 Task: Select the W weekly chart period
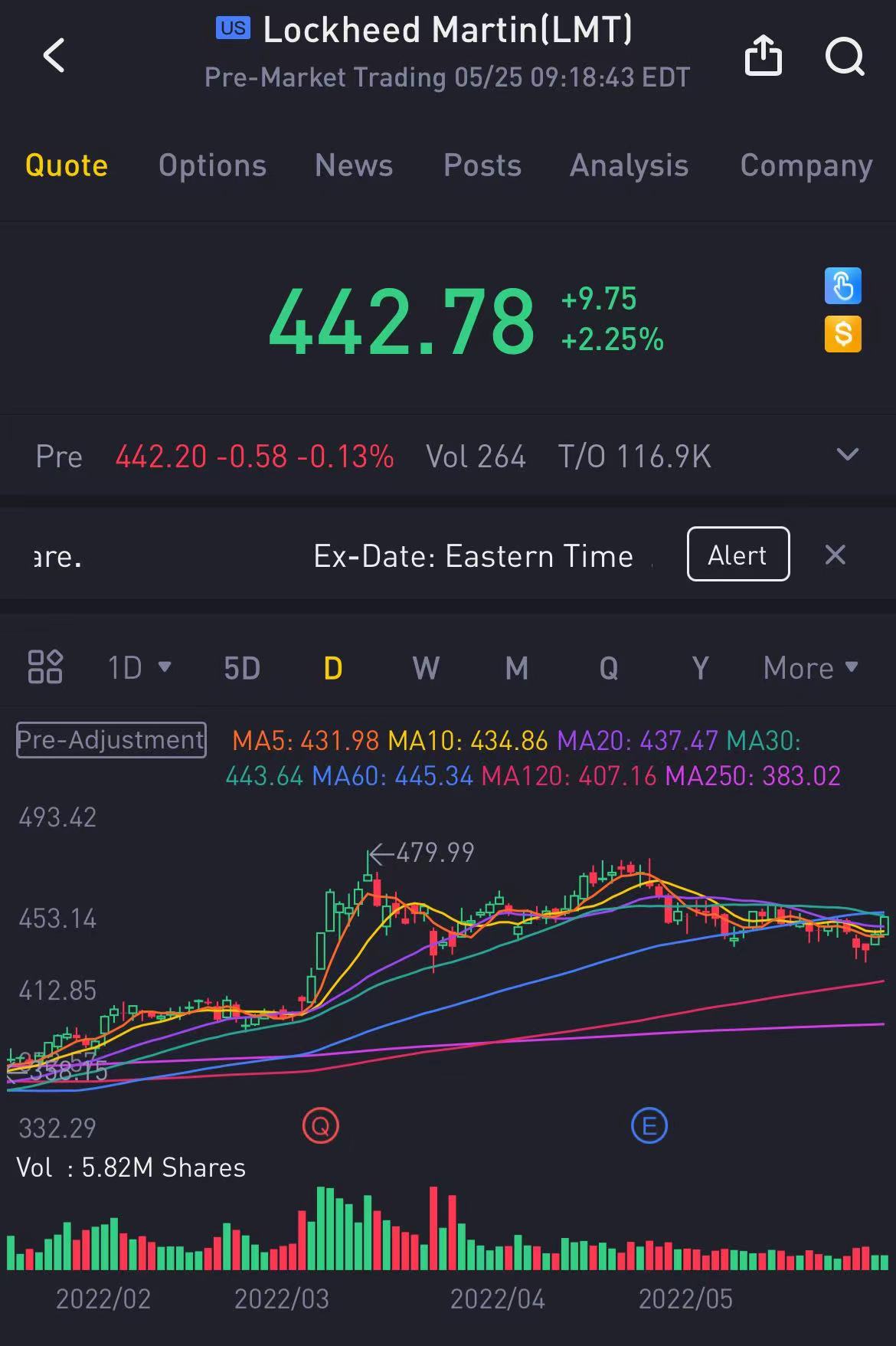tap(426, 668)
